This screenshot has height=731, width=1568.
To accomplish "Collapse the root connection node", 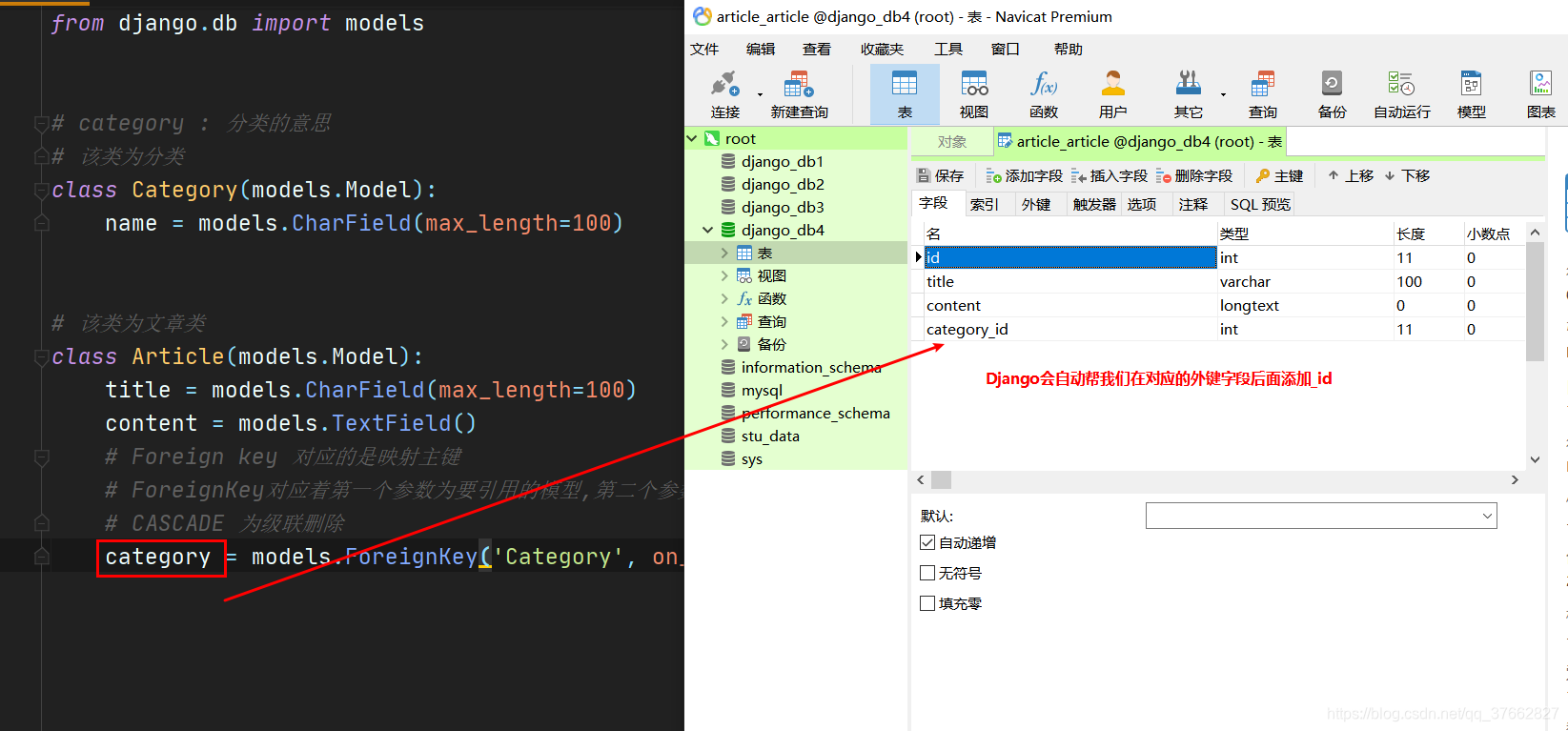I will tap(693, 139).
